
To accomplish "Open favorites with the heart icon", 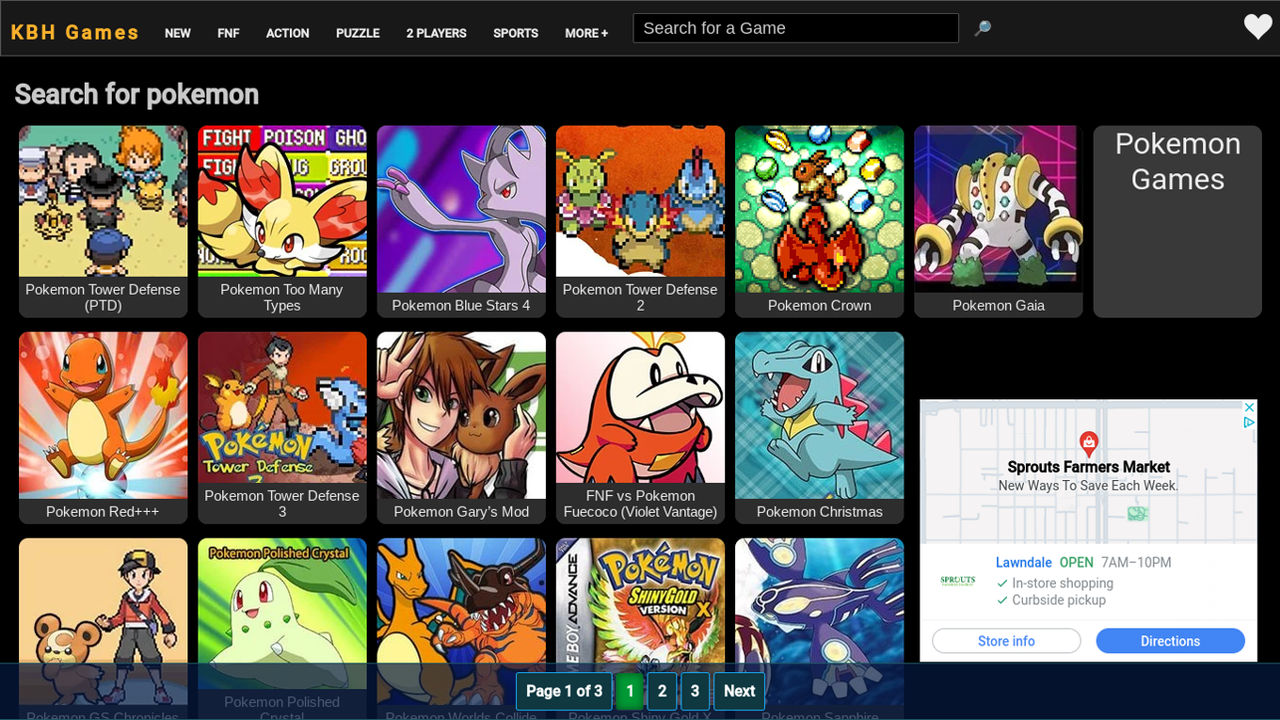I will coord(1258,27).
